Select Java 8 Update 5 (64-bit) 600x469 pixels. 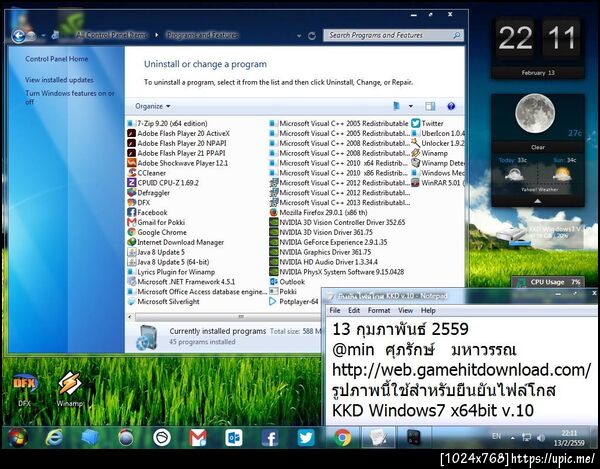(168, 262)
